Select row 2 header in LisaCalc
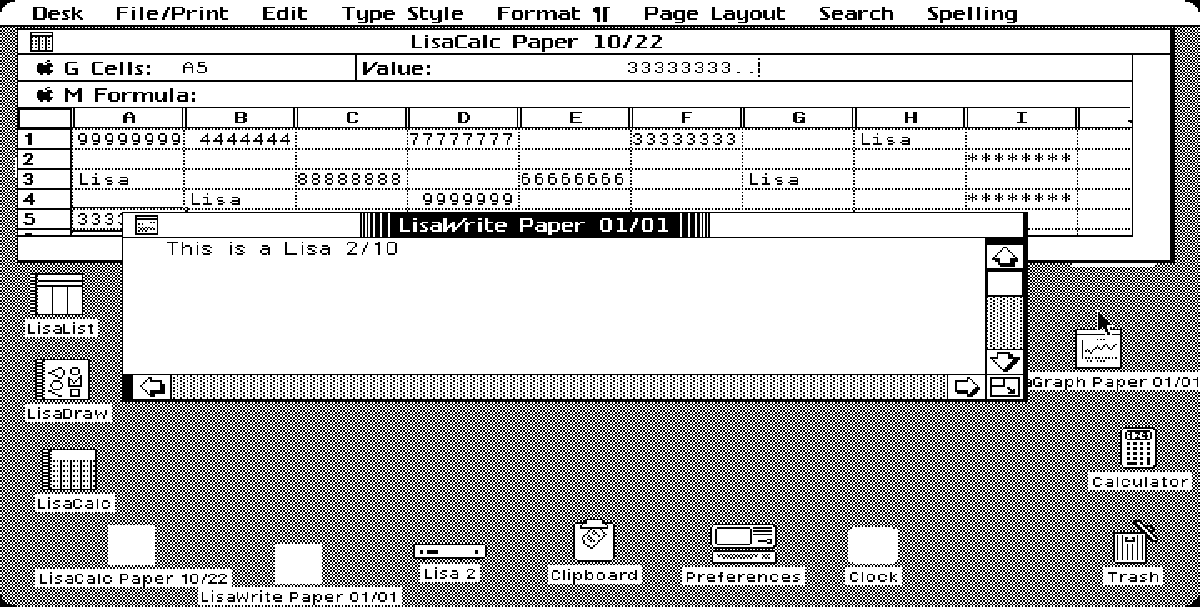The image size is (1200, 607). (45, 160)
